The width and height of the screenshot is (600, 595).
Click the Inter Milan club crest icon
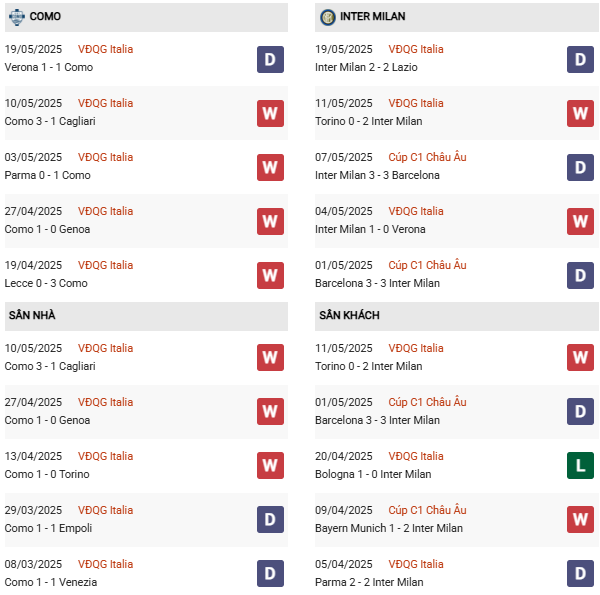(328, 17)
